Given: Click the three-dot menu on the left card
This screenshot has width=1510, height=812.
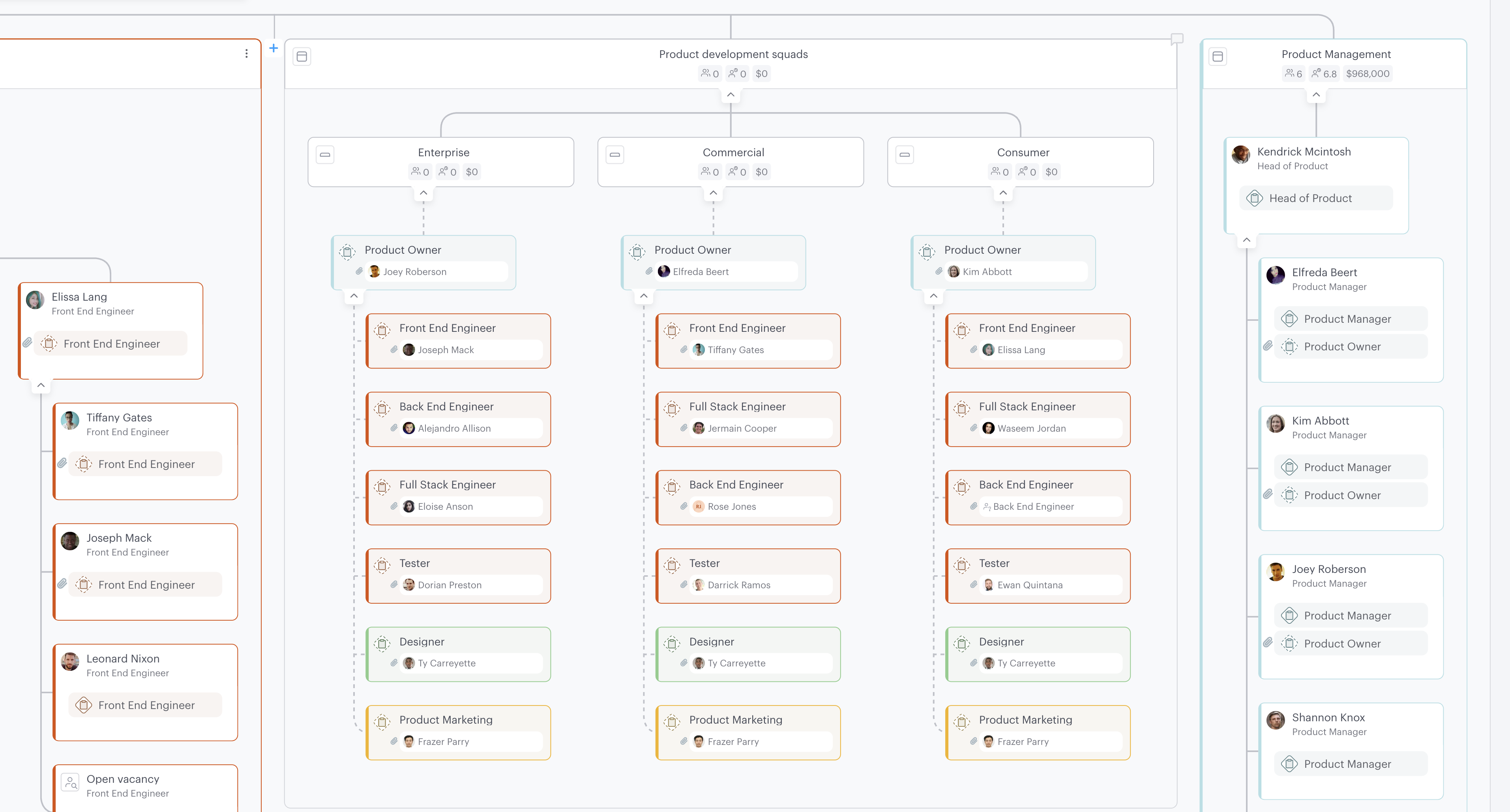Looking at the screenshot, I should [x=246, y=54].
